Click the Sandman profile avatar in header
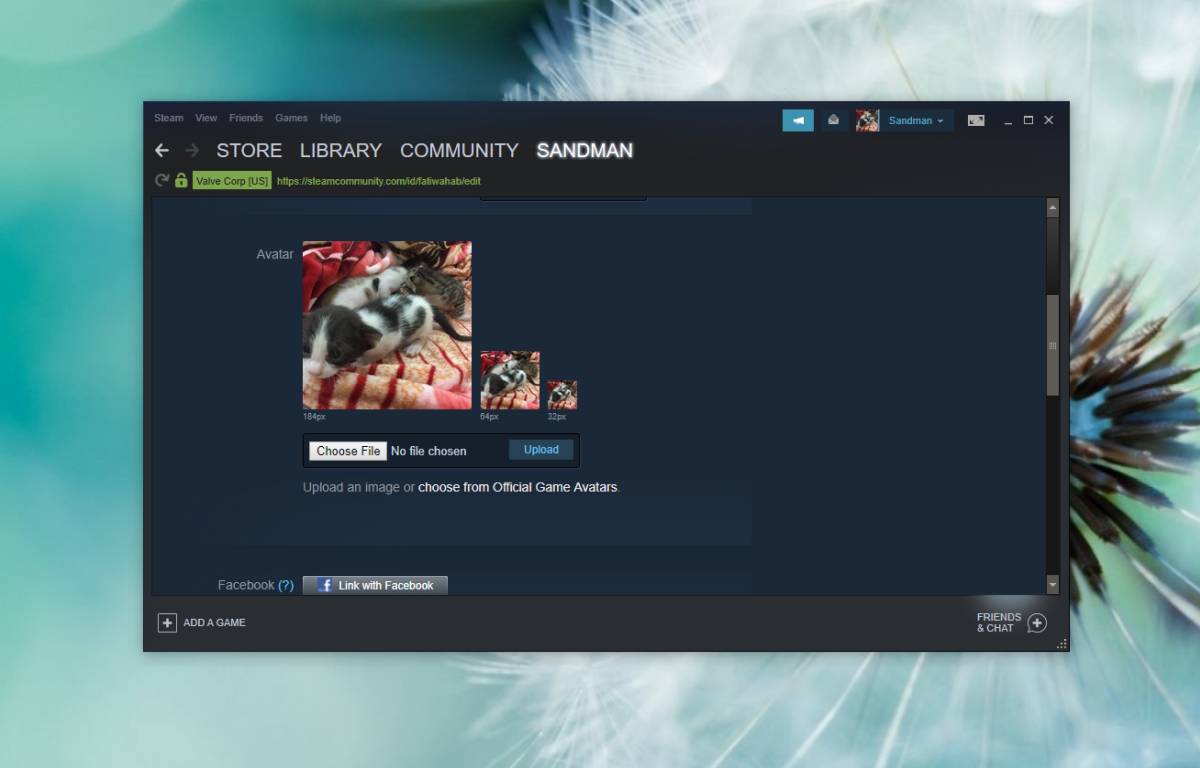Image resolution: width=1200 pixels, height=768 pixels. tap(867, 120)
